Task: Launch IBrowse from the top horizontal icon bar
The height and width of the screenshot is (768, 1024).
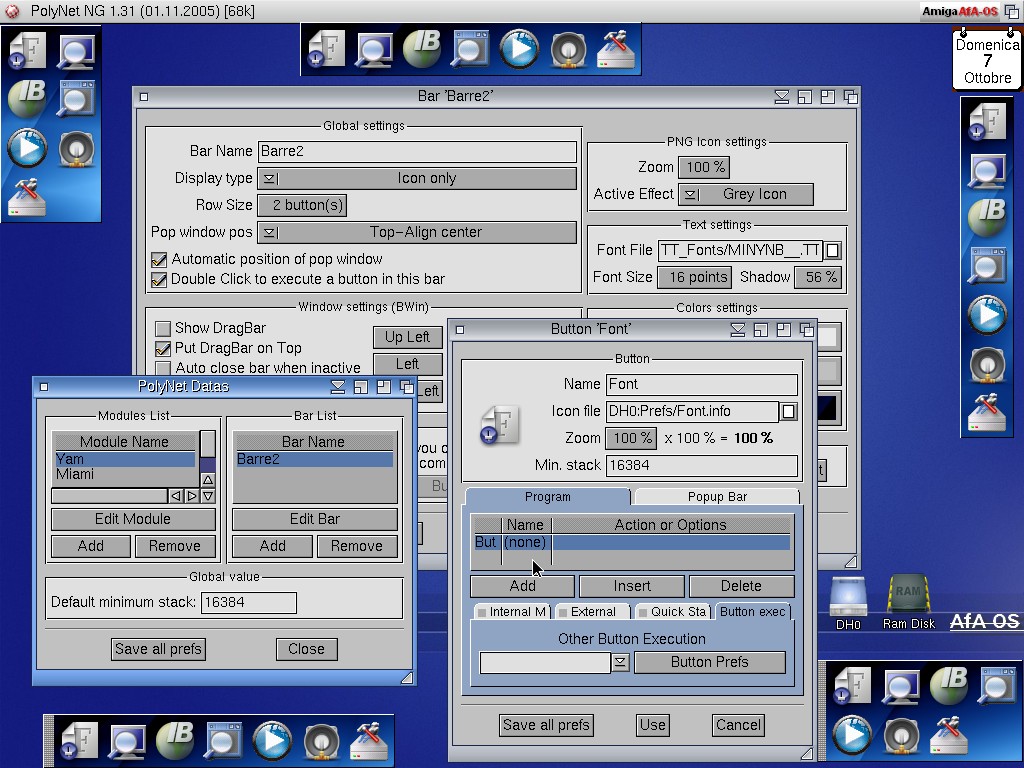Action: pyautogui.click(x=421, y=49)
